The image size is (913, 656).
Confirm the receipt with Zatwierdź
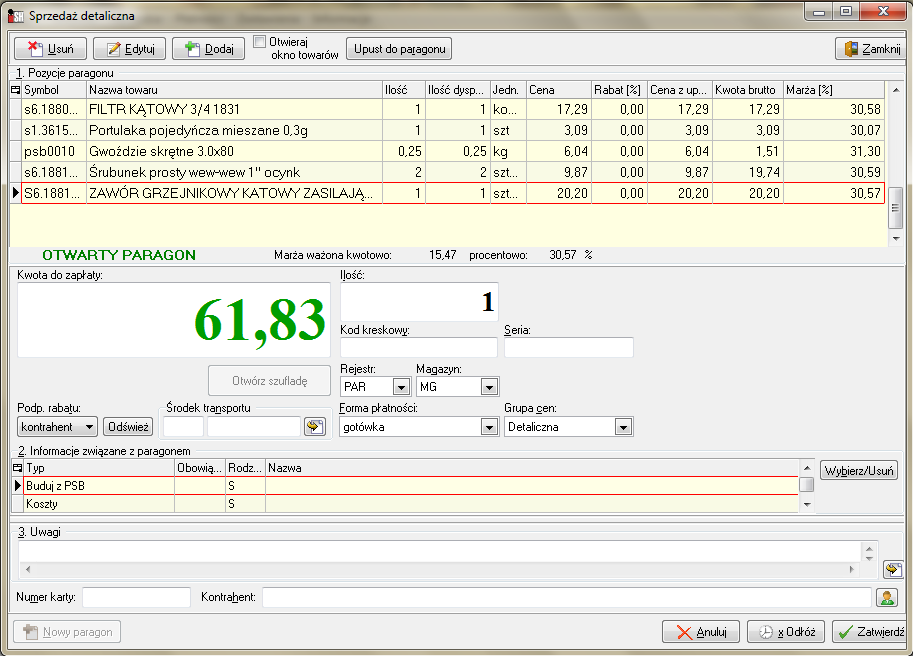point(870,632)
